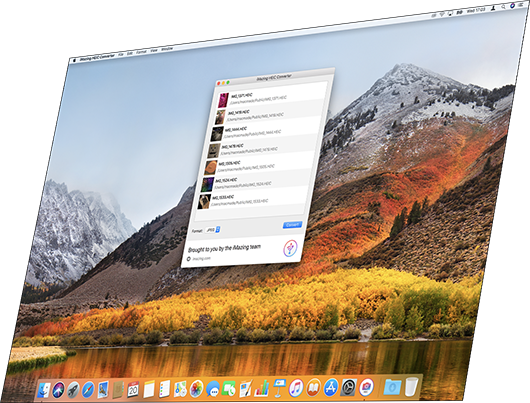
Task: Select the IMG_1505.HEIC file name
Action: [x=229, y=163]
